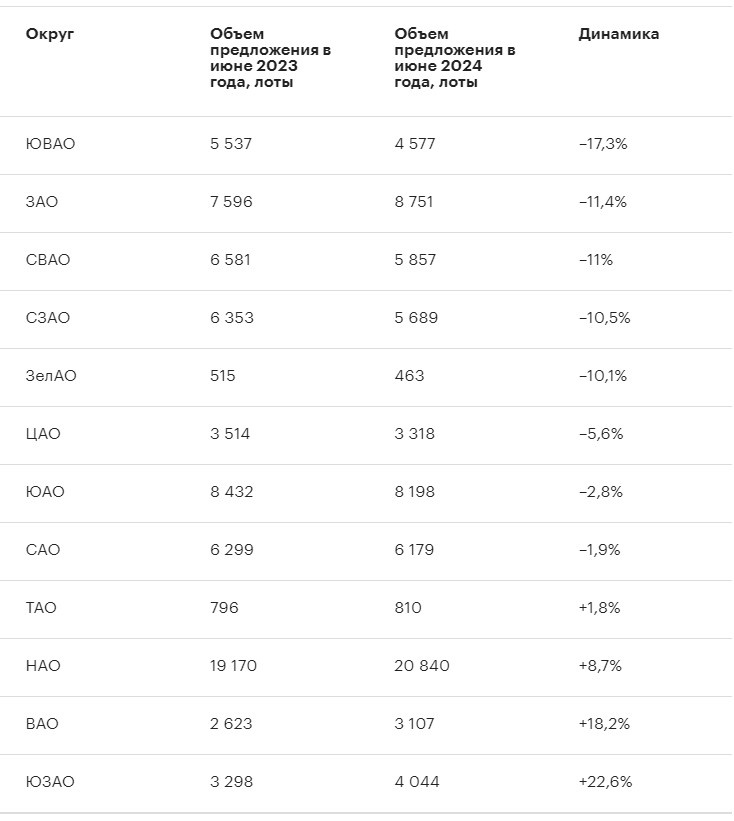Click the СВАО district name
Viewport: 734px width, 821px height.
tap(48, 260)
